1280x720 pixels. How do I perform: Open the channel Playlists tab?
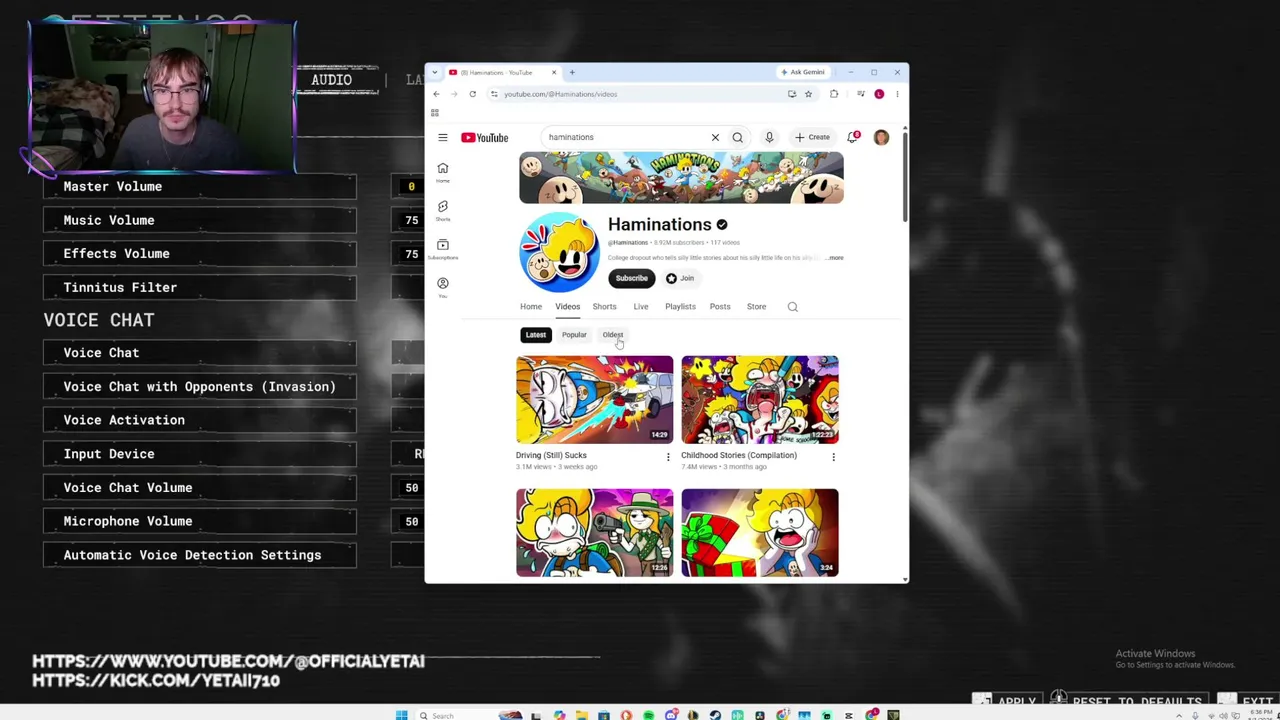click(680, 307)
